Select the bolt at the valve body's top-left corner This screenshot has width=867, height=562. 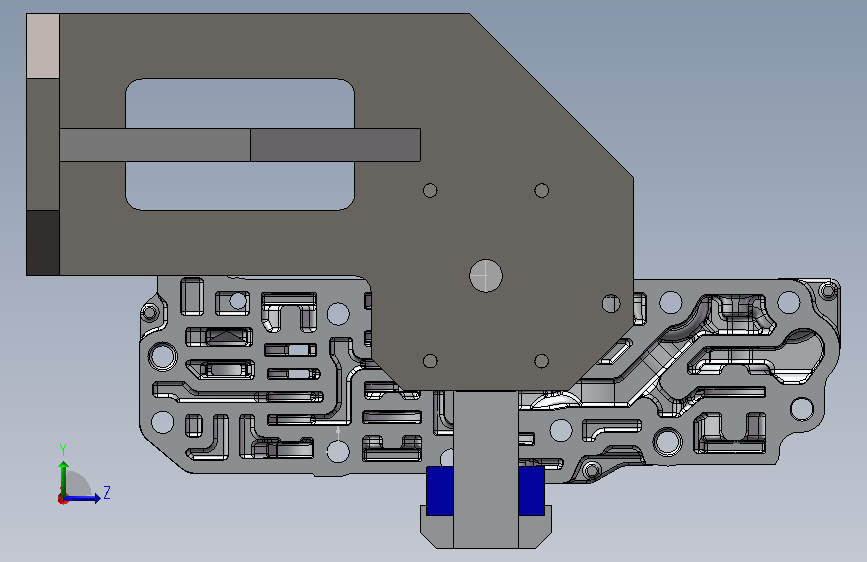pyautogui.click(x=149, y=313)
